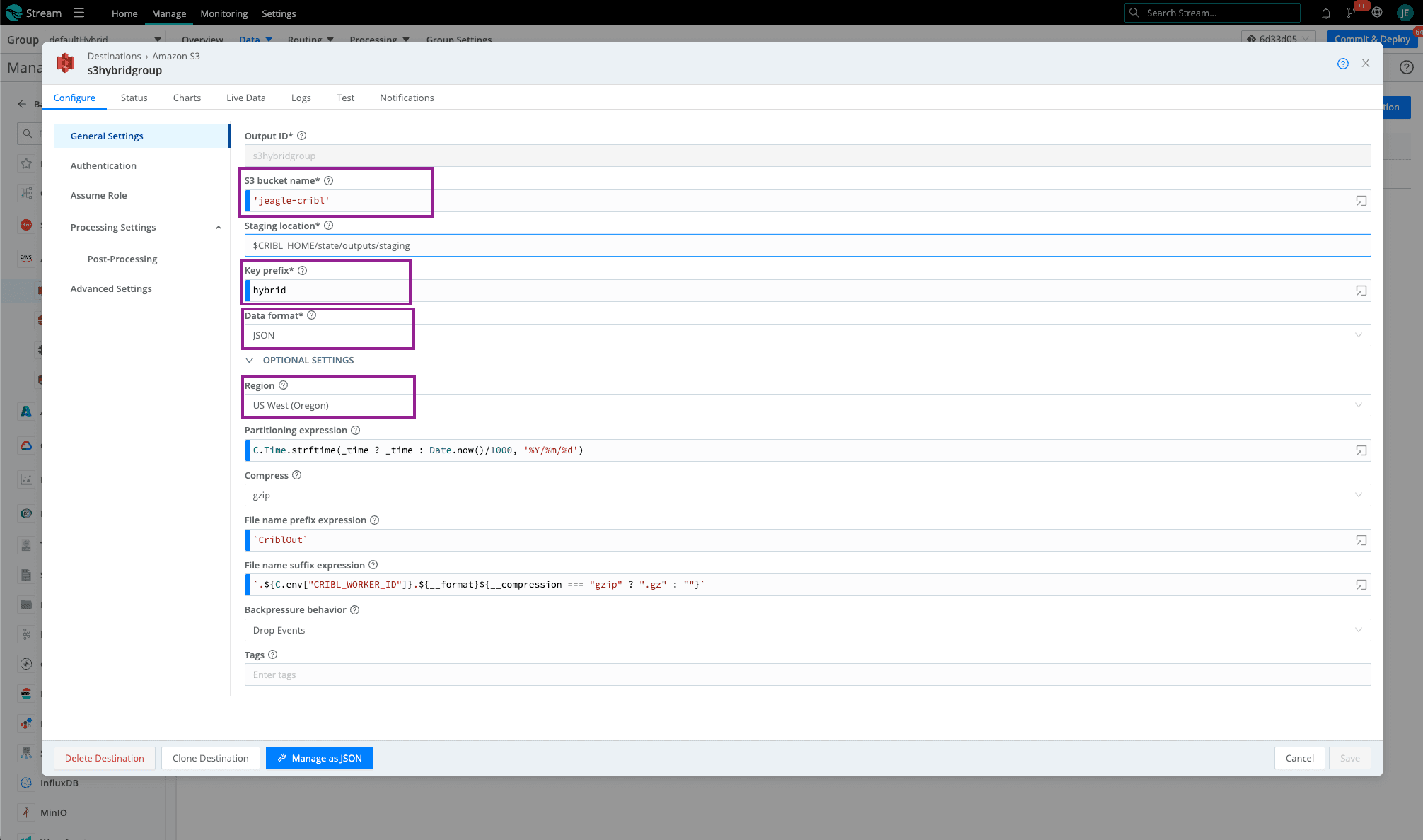The width and height of the screenshot is (1423, 840).
Task: Click the notifications bell icon
Action: 1326,13
